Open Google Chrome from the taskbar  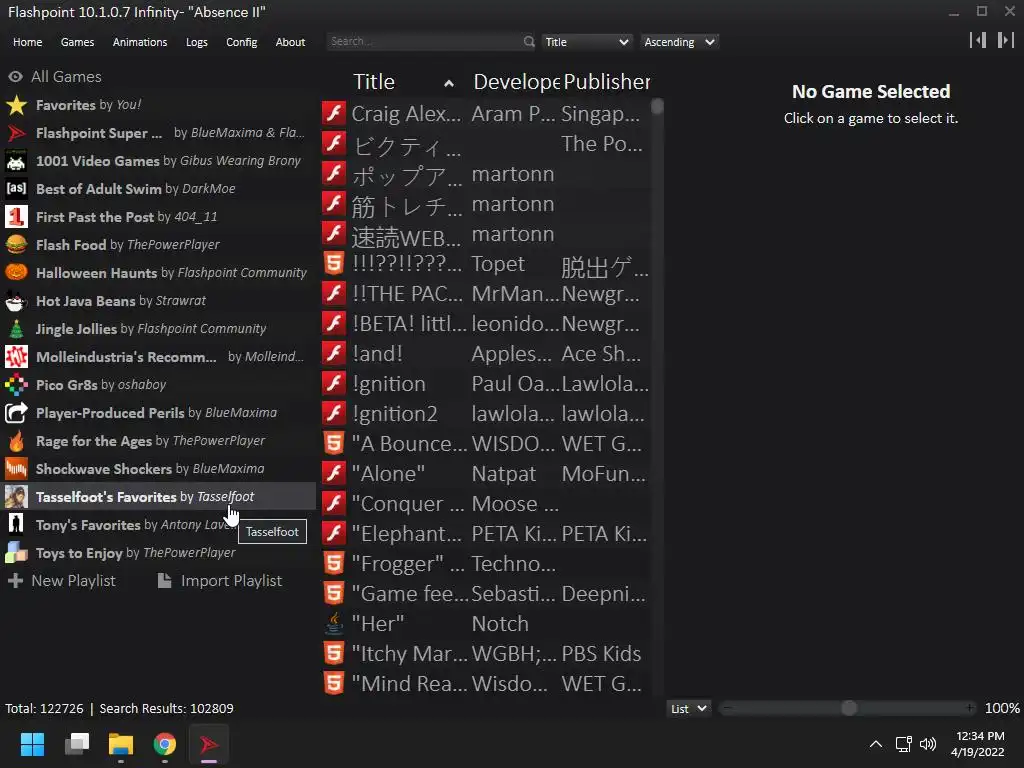[165, 744]
